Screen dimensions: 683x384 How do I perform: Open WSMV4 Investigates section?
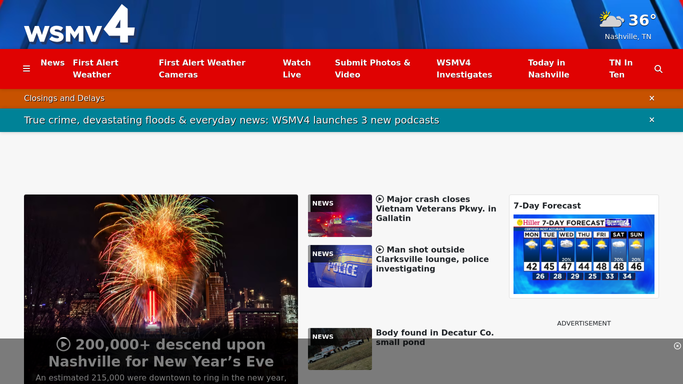[464, 69]
